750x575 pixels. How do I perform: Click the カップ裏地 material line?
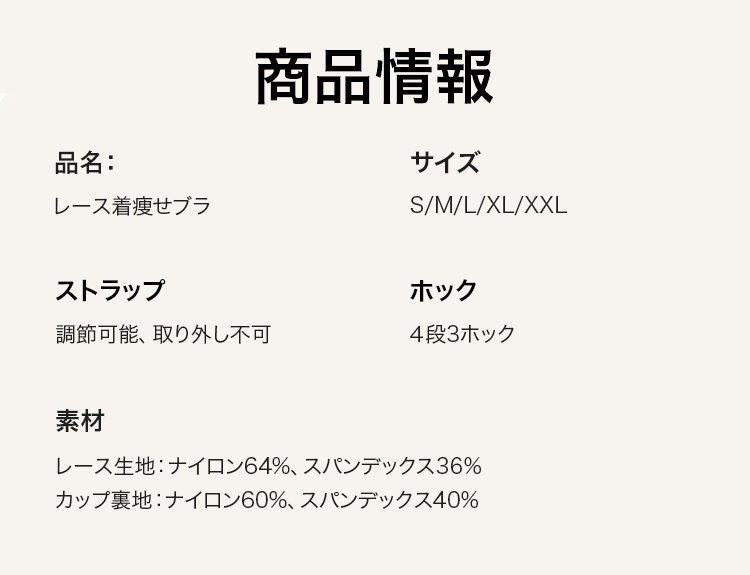[267, 500]
